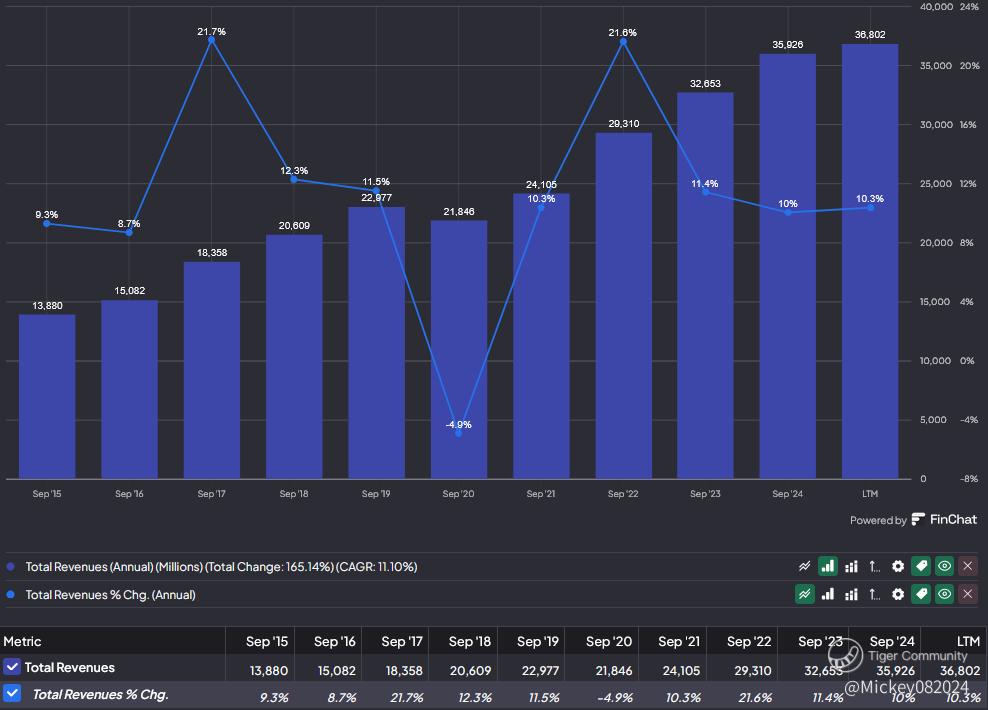The height and width of the screenshot is (710, 988).
Task: Uncheck Total Revenues % Chg. table checkbox
Action: (12, 693)
